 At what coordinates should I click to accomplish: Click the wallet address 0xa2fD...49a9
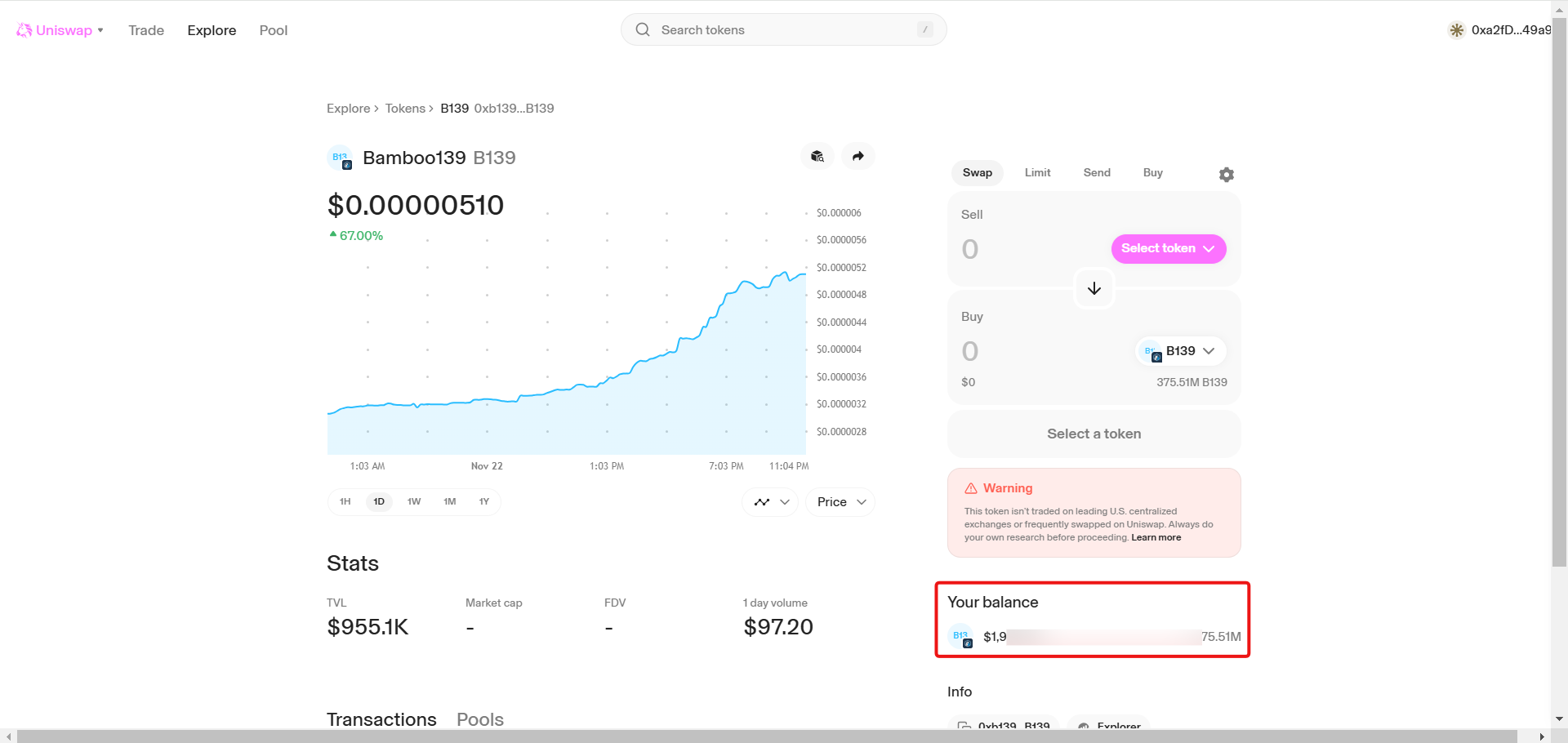pyautogui.click(x=1511, y=30)
